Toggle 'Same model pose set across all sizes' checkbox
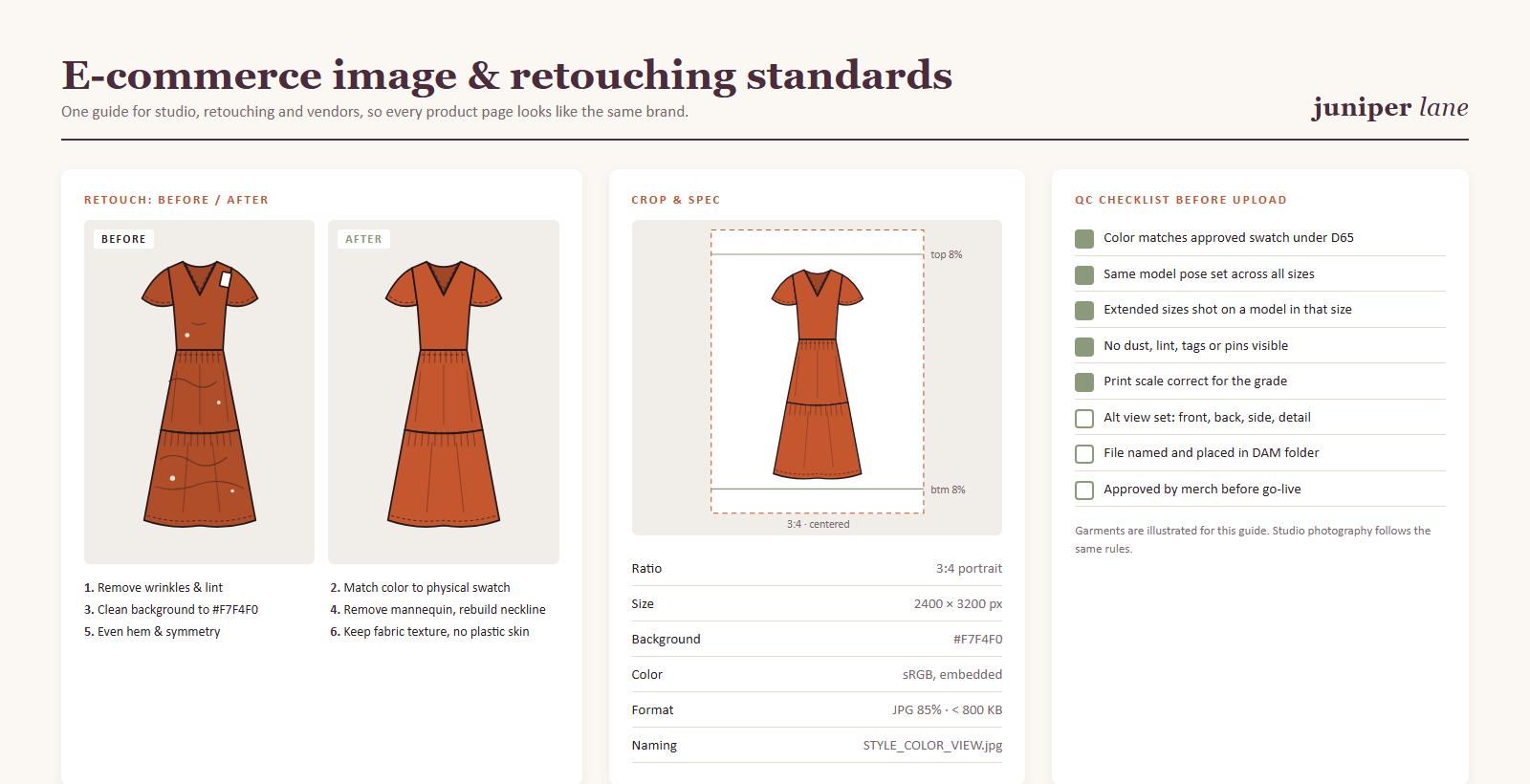This screenshot has height=784, width=1530. (1084, 274)
